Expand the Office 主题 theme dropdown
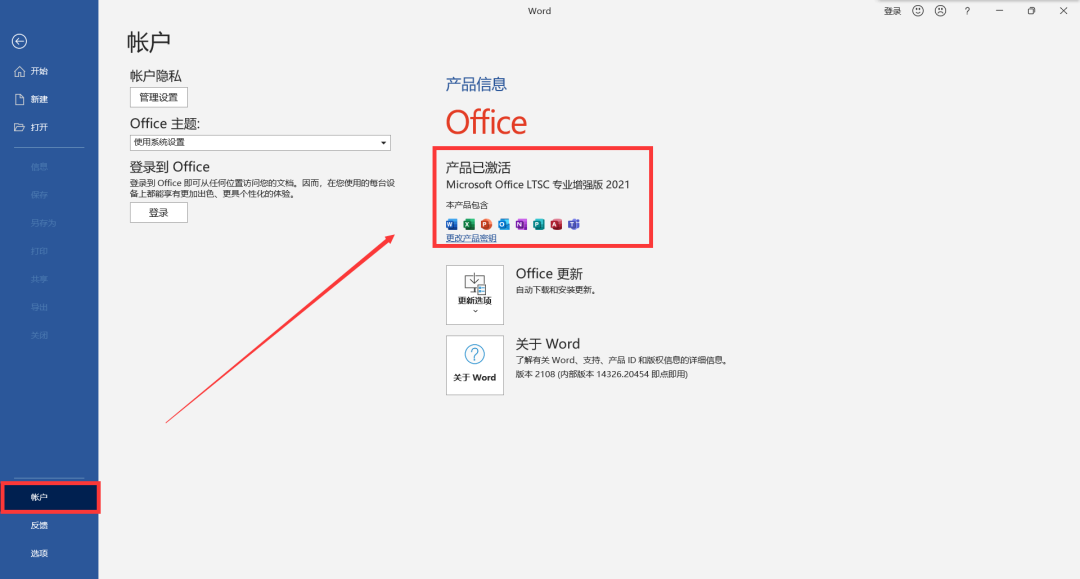 (x=260, y=143)
